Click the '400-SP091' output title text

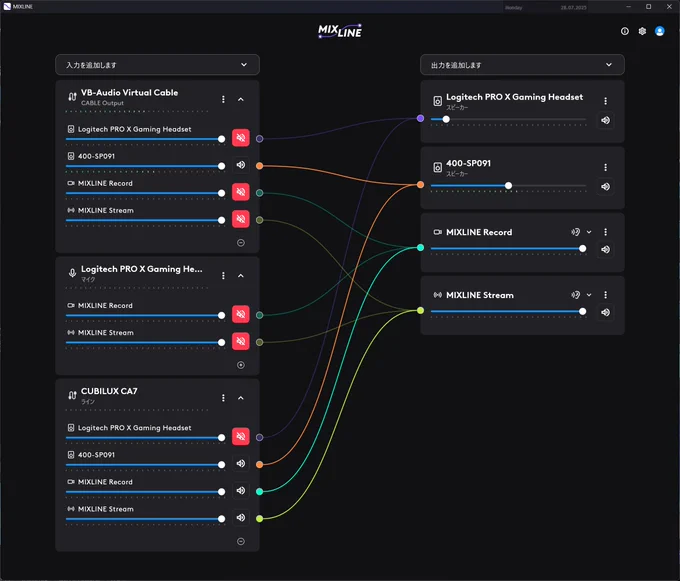(468, 163)
